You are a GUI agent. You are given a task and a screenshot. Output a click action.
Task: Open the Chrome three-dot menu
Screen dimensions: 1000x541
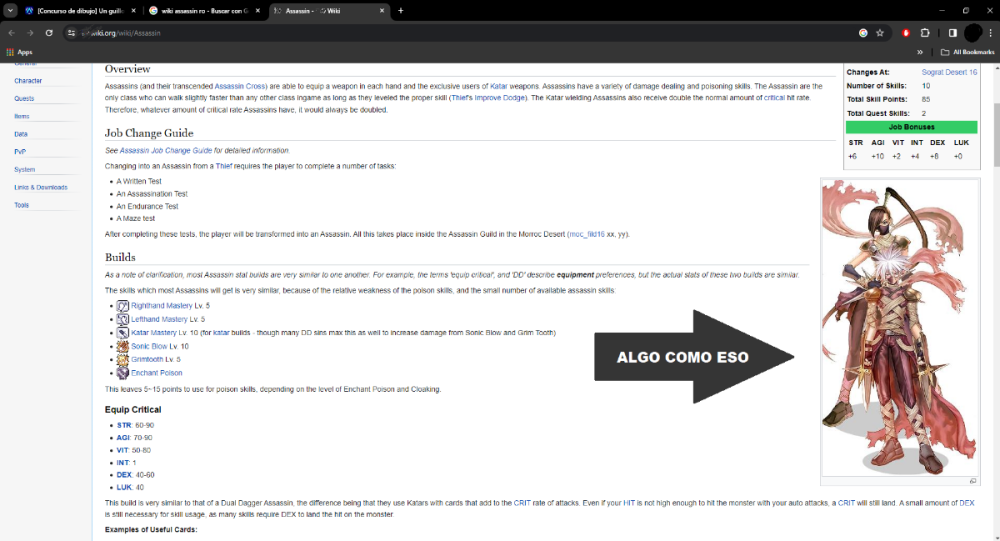click(988, 33)
